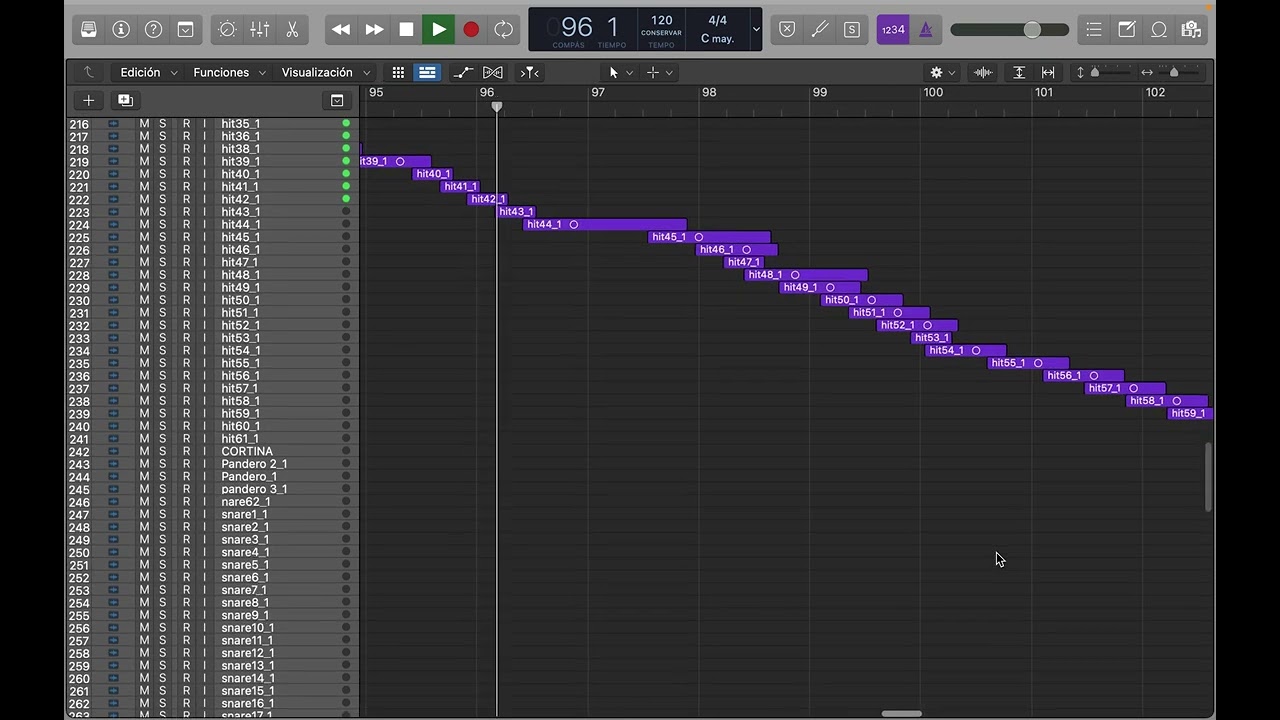The width and height of the screenshot is (1280, 720).
Task: Toggle the toolbar display icon
Action: (x=185, y=30)
